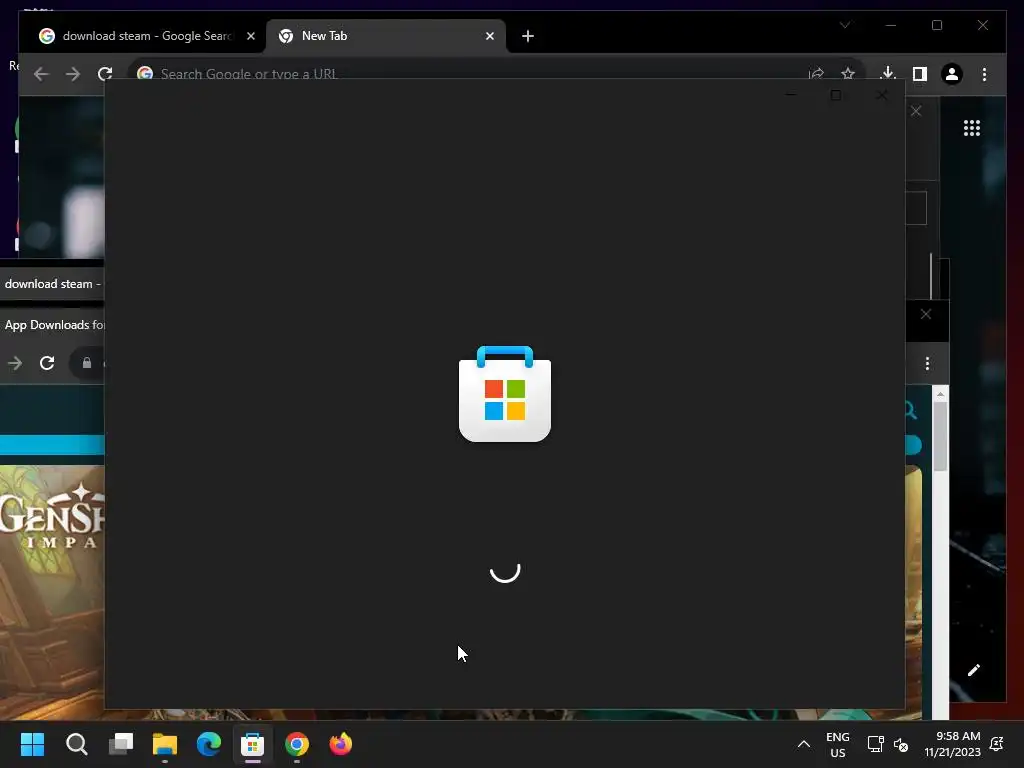1024x768 pixels.
Task: Bookmark this tab with star icon
Action: (848, 74)
